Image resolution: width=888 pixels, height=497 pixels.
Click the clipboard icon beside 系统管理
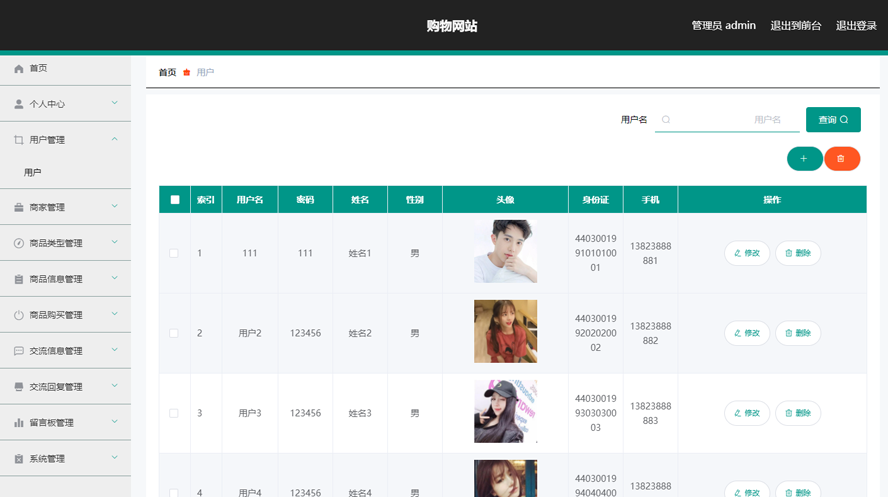pos(19,459)
